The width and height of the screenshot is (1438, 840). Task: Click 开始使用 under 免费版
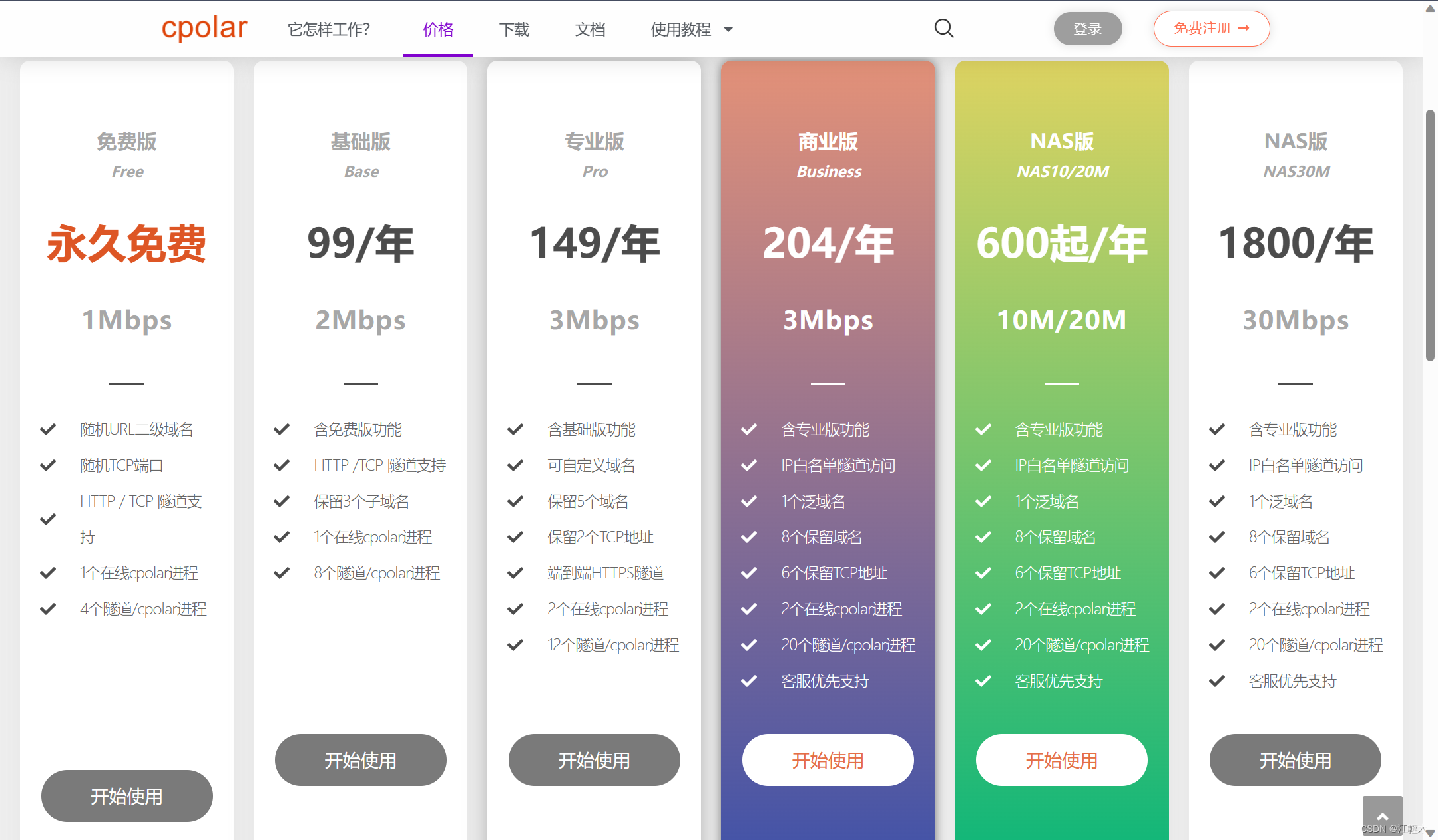click(126, 796)
